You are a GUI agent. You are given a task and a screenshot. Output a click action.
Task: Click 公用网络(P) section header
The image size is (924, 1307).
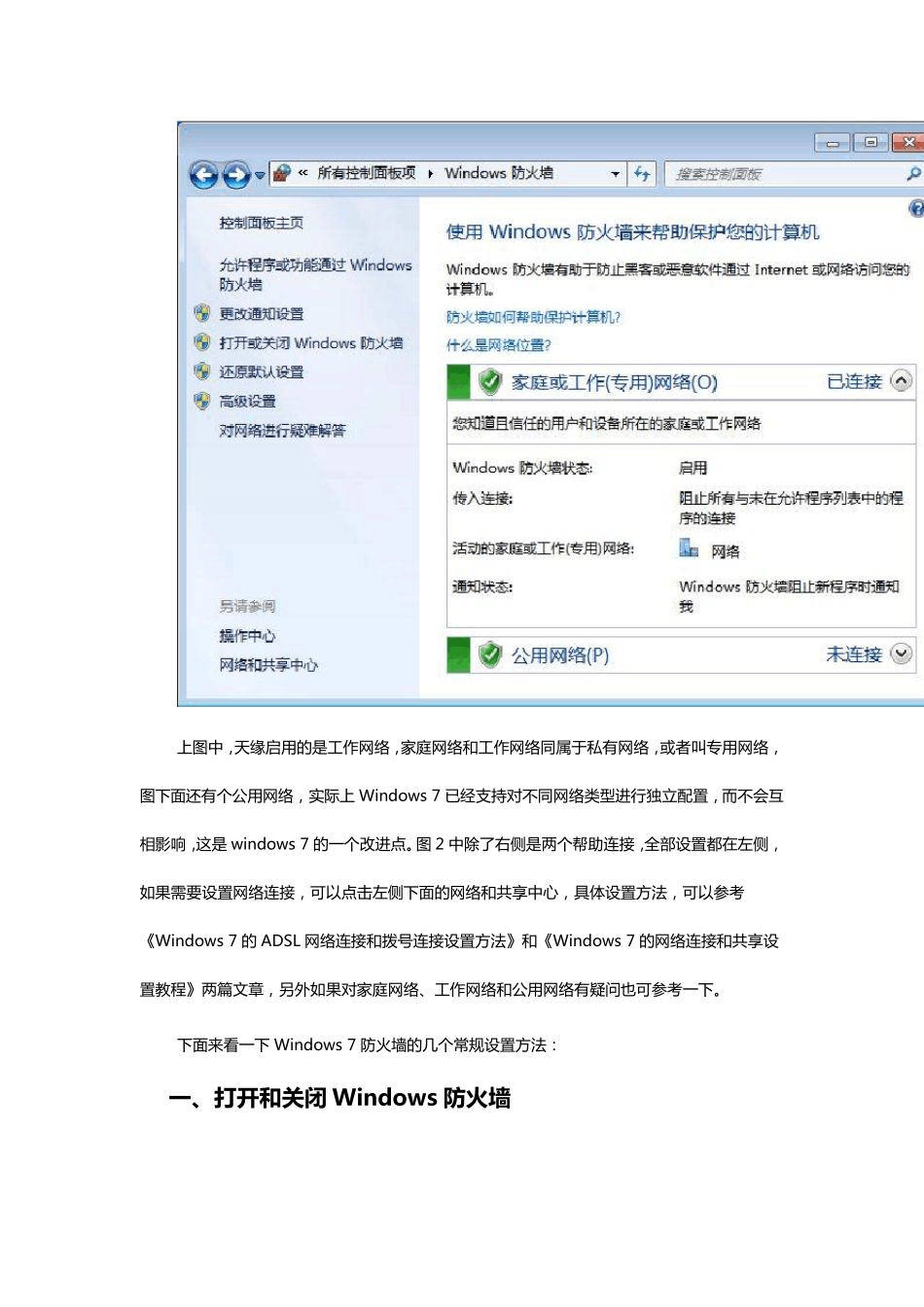pyautogui.click(x=560, y=655)
